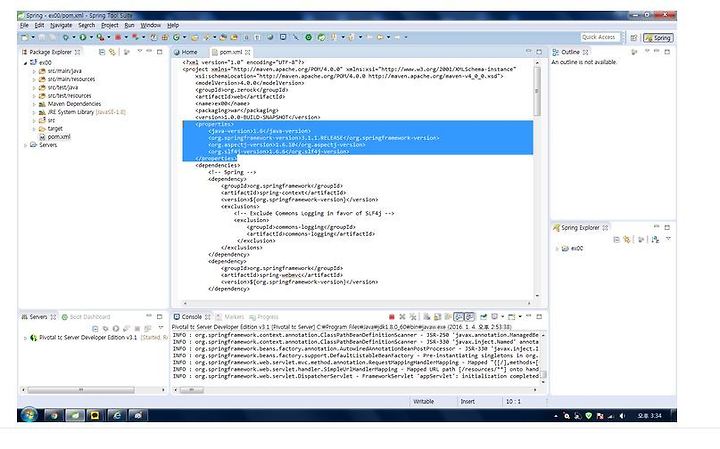Toggle Link with Editor in Spring Explorer
The width and height of the screenshot is (720, 449).
626,239
